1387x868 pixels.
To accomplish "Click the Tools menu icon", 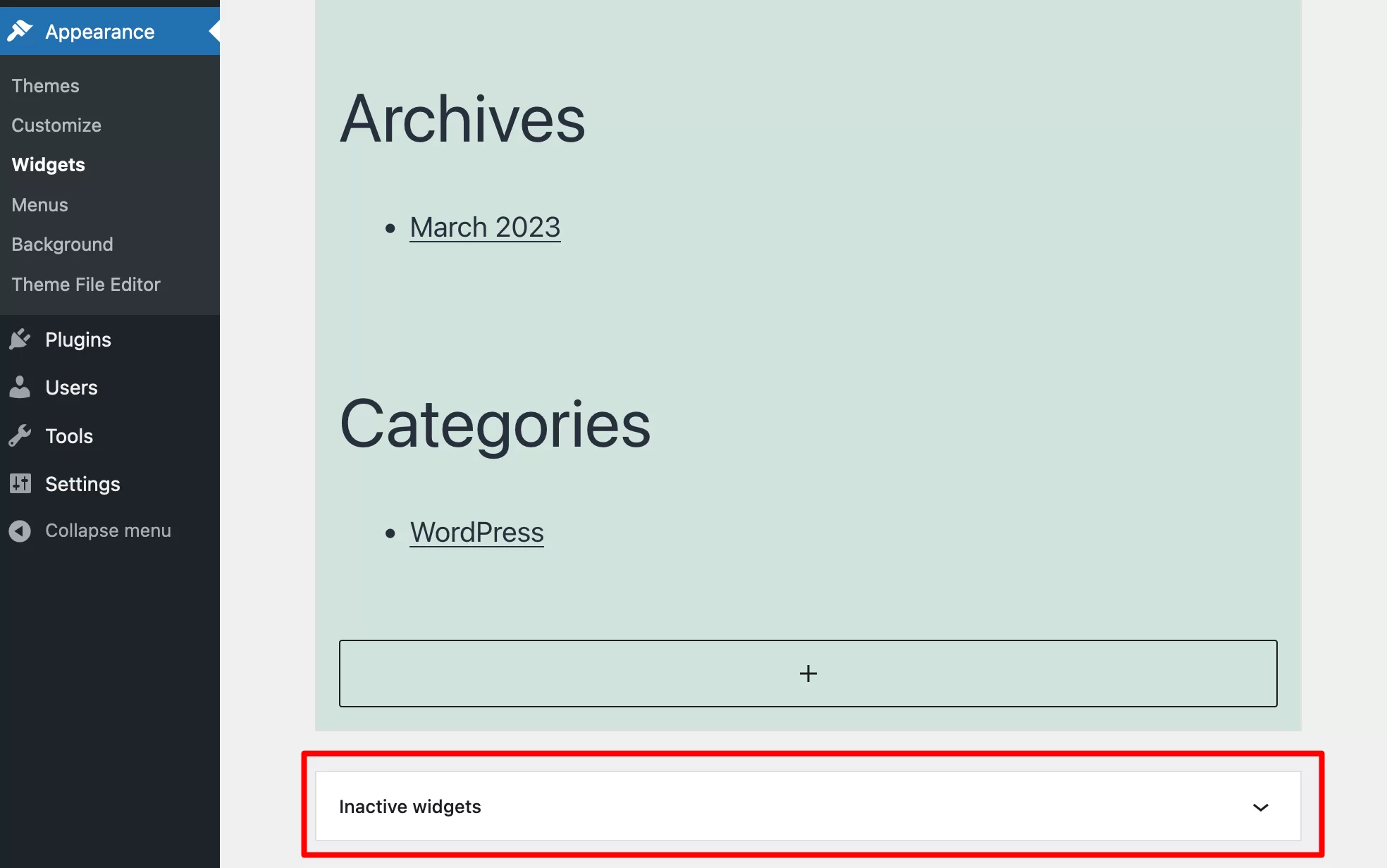I will pos(21,435).
